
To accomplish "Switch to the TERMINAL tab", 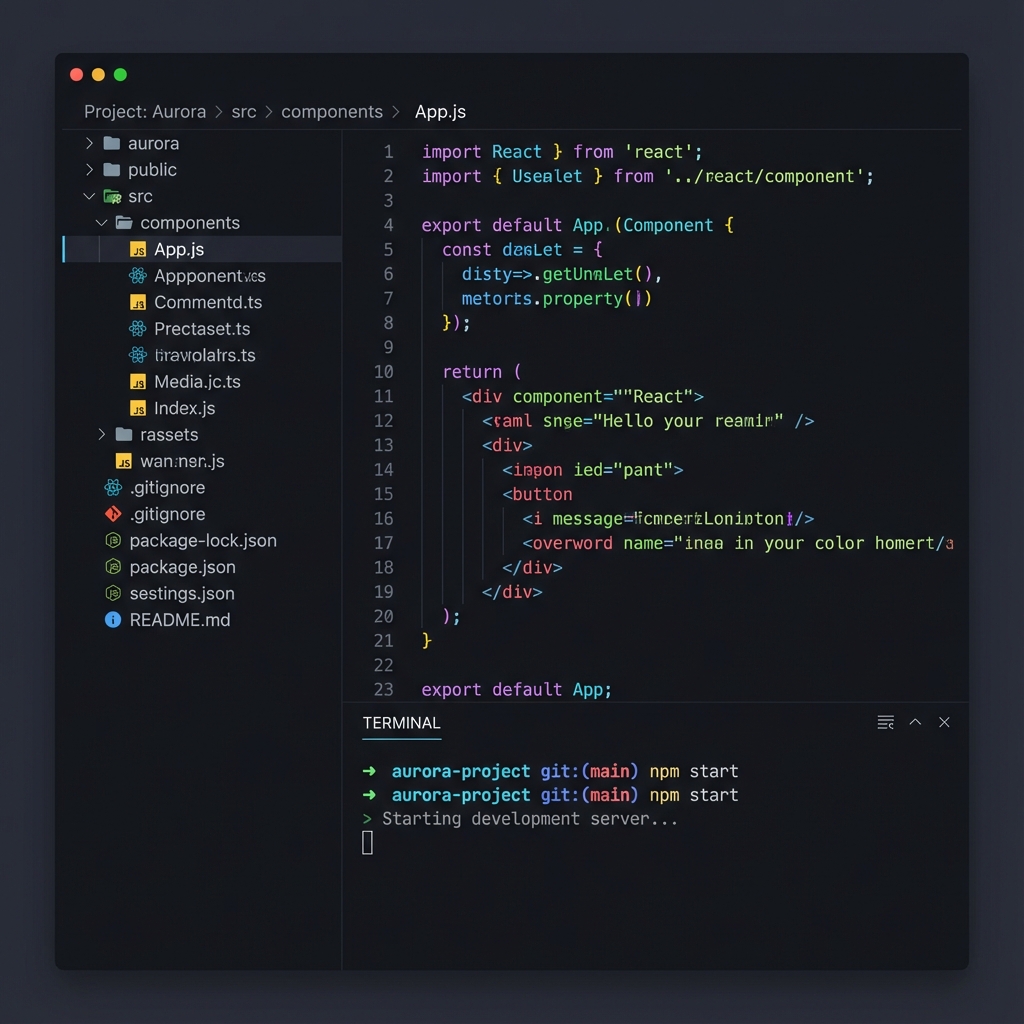I will click(x=401, y=723).
